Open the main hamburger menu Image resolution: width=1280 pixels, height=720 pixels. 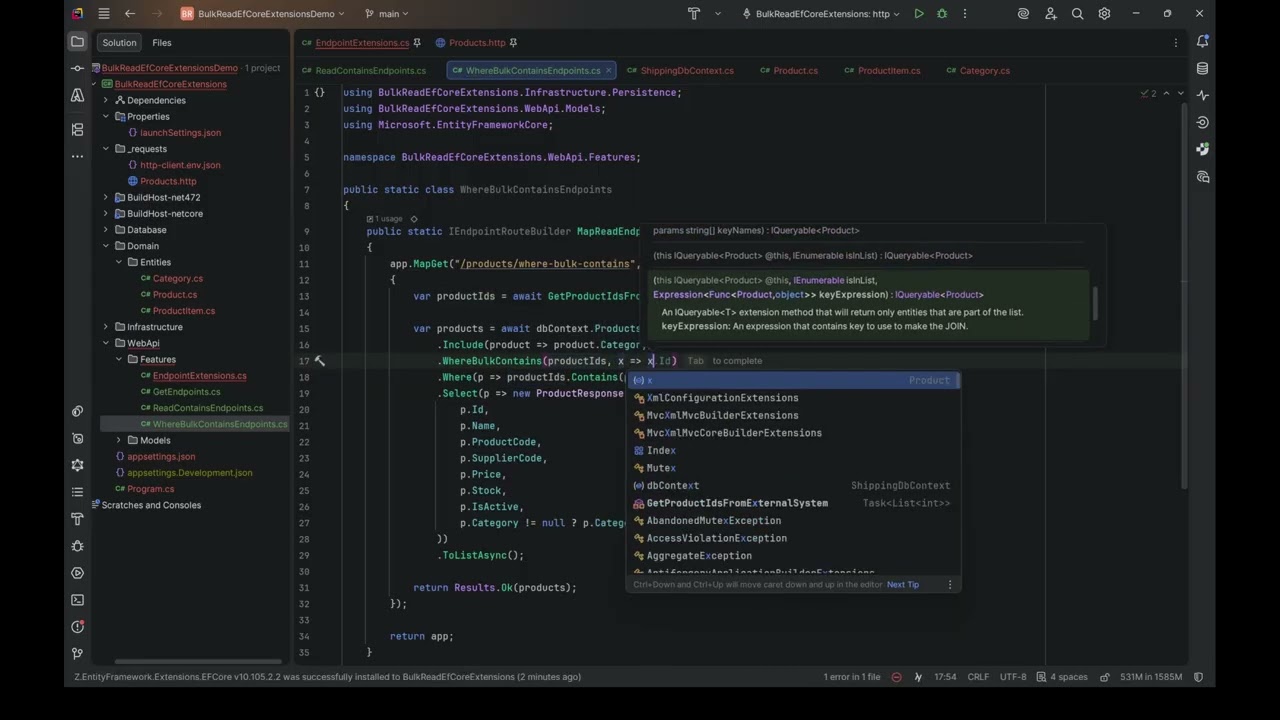[x=104, y=14]
